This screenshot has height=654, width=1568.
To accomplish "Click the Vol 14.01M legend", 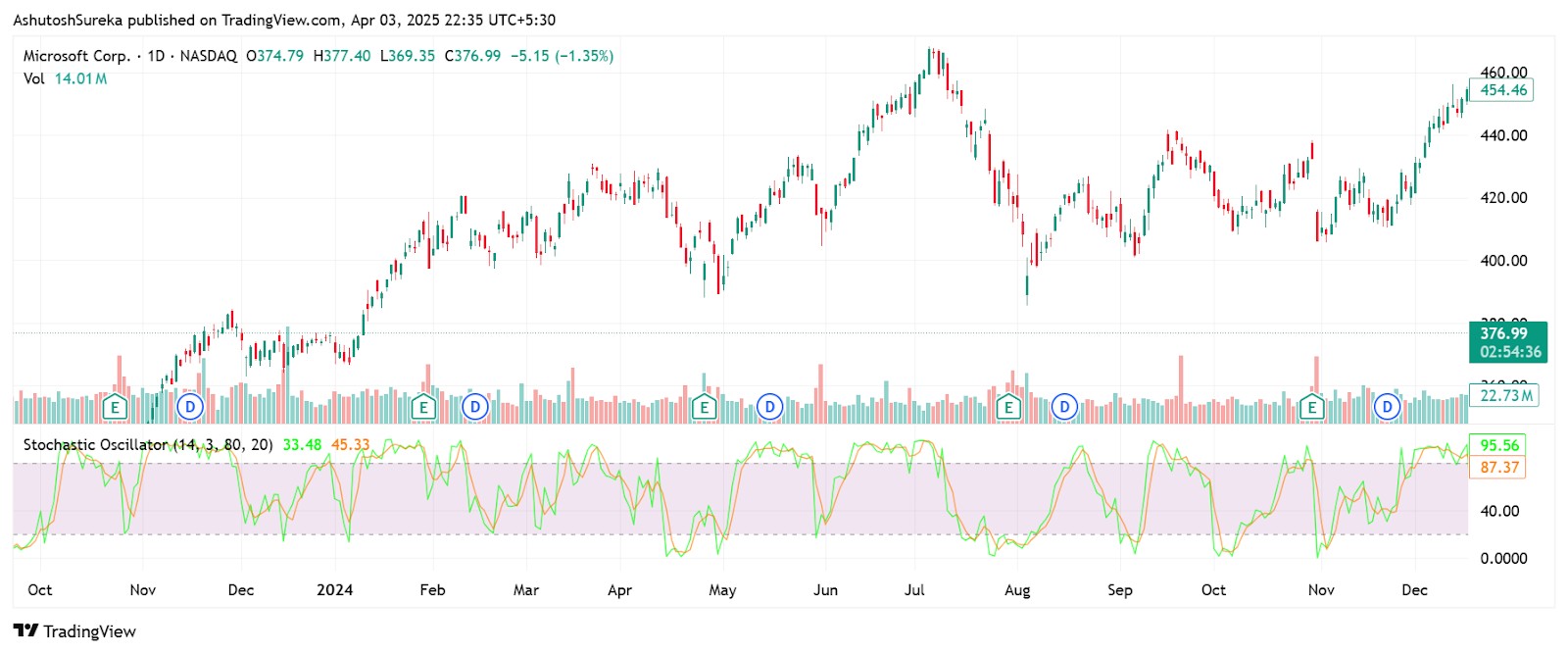I will pyautogui.click(x=66, y=78).
